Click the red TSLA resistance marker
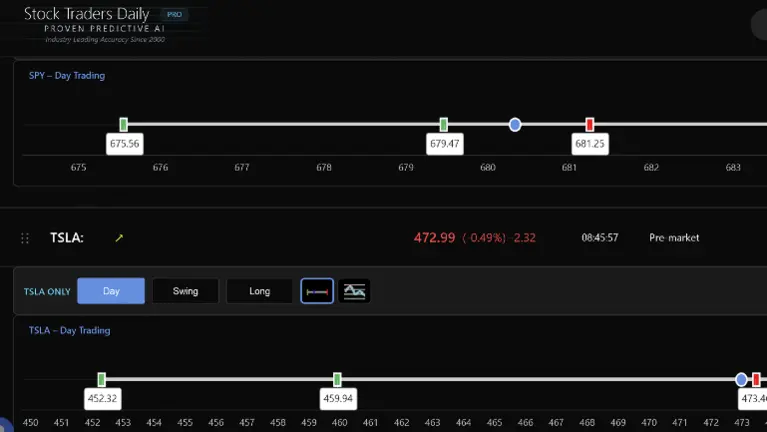The height and width of the screenshot is (432, 767). click(757, 380)
